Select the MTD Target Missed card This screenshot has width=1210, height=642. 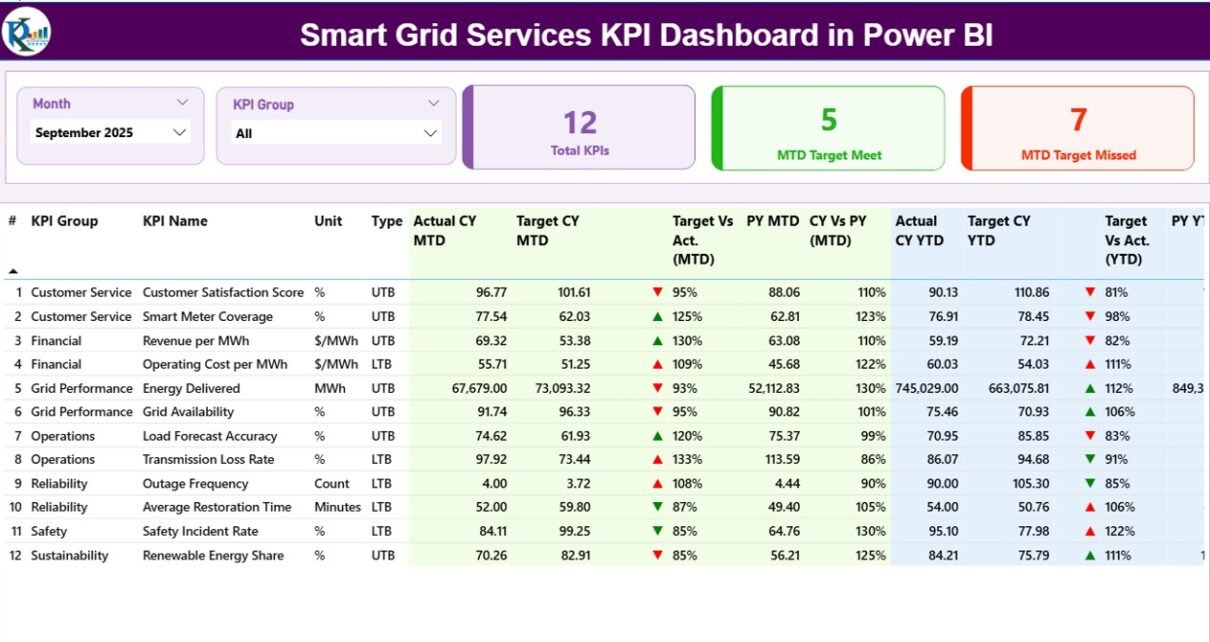click(1078, 128)
